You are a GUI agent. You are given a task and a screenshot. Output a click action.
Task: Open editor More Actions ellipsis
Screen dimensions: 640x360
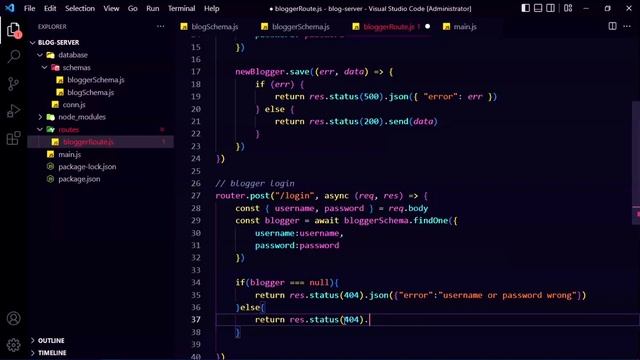pyautogui.click(x=627, y=27)
